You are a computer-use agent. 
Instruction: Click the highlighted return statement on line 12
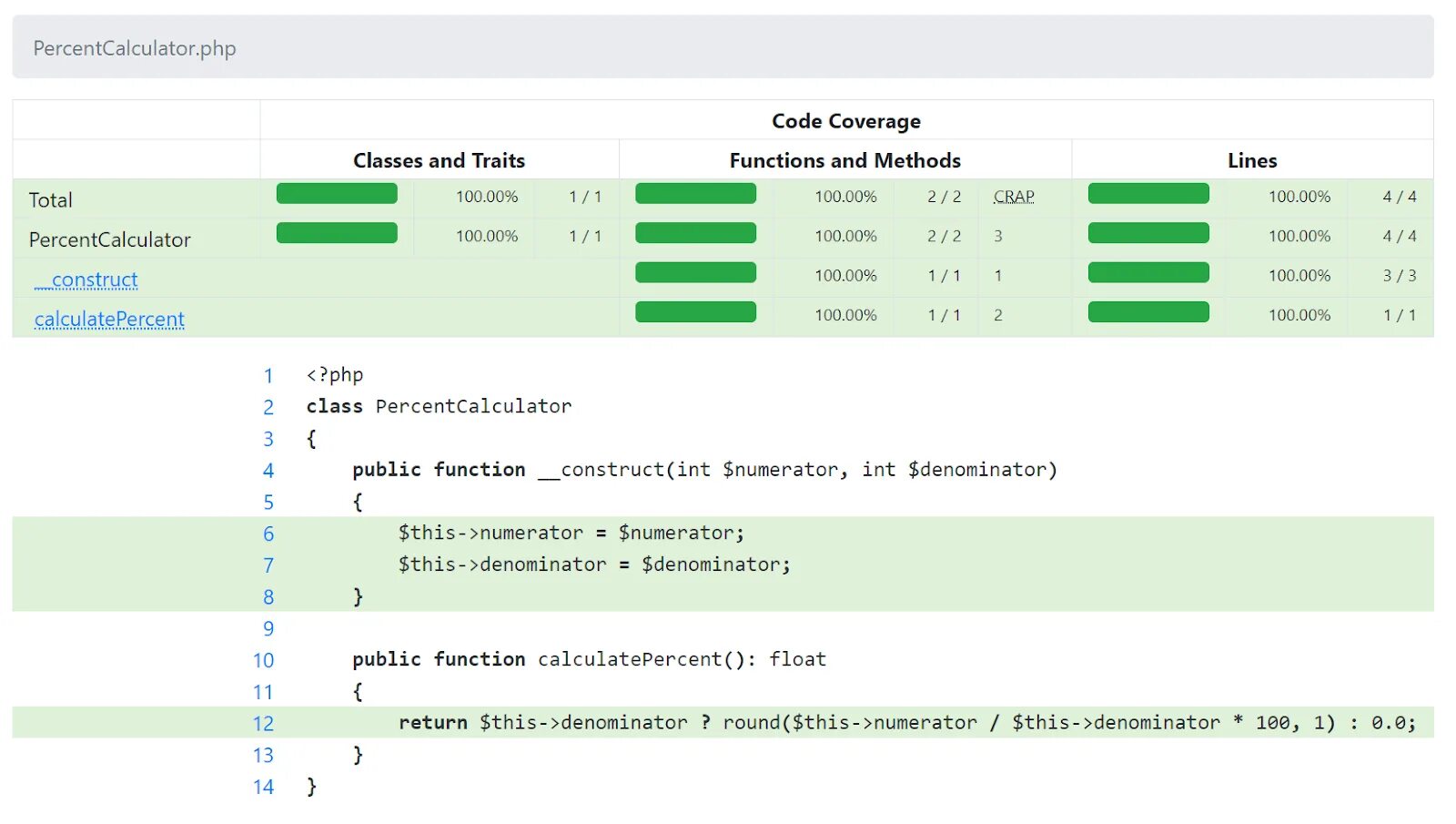[905, 723]
